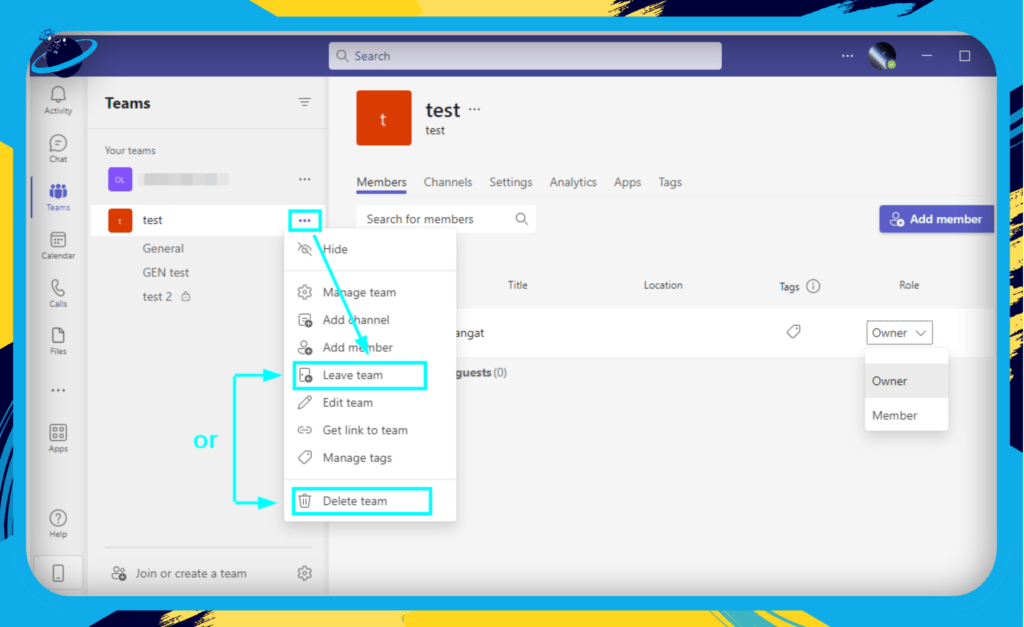Image resolution: width=1024 pixels, height=627 pixels.
Task: Open more options for test team
Action: pos(304,221)
